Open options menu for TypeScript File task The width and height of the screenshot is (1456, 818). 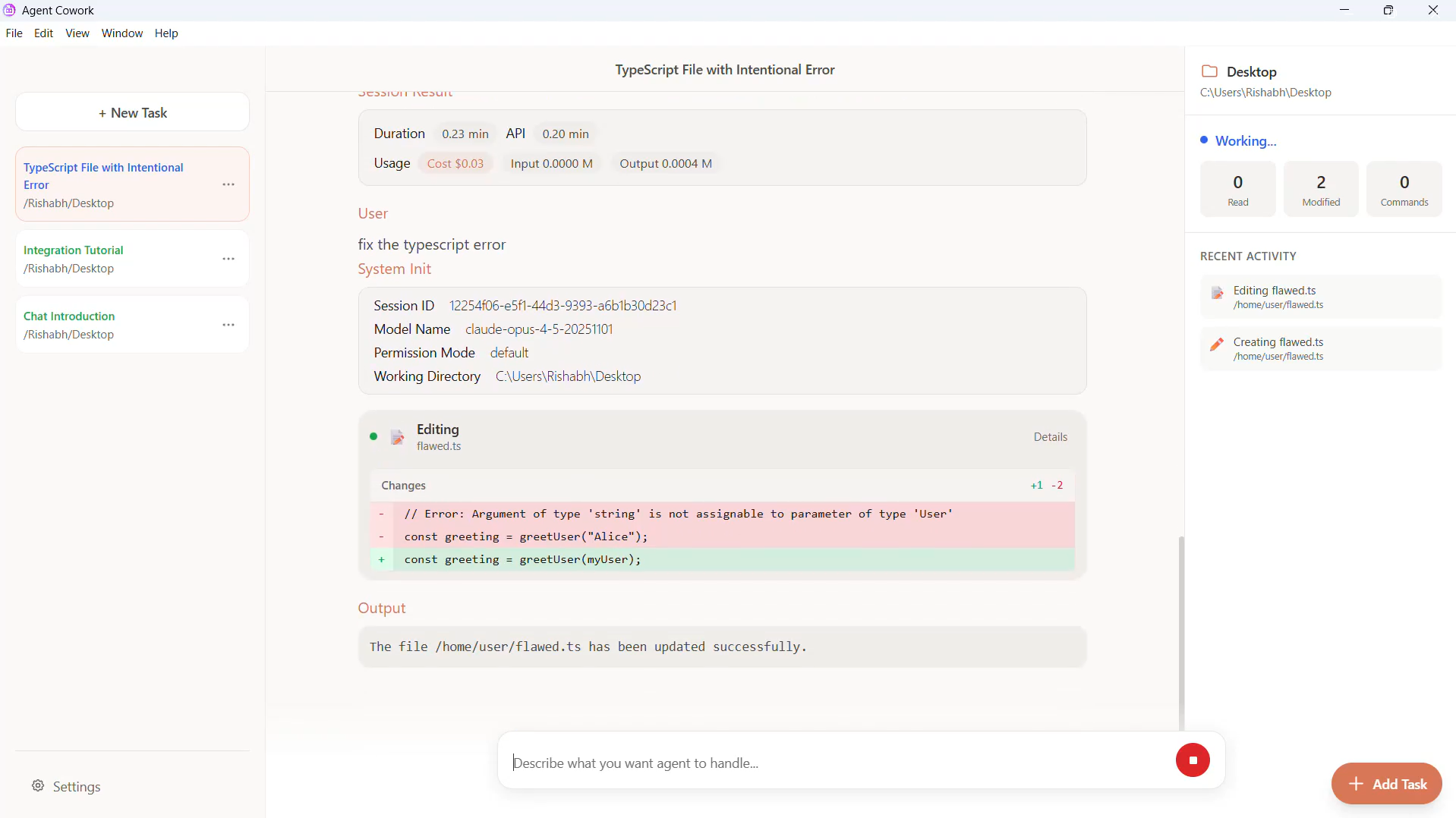click(228, 184)
